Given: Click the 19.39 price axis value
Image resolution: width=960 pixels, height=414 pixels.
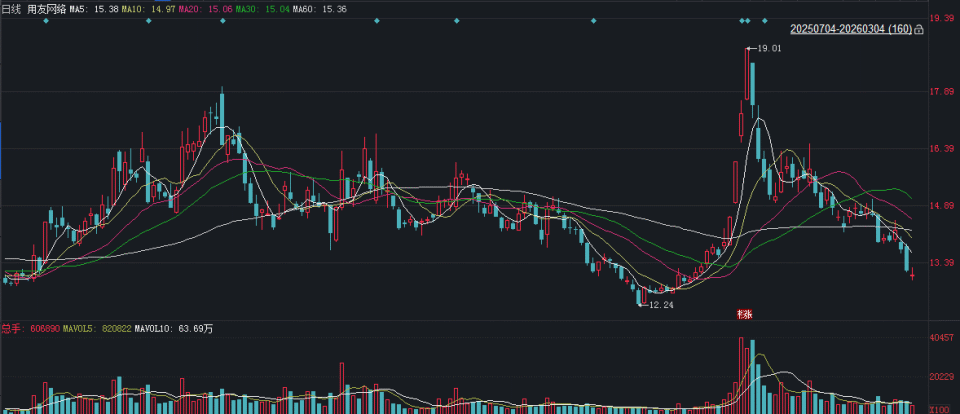Looking at the screenshot, I should point(942,19).
